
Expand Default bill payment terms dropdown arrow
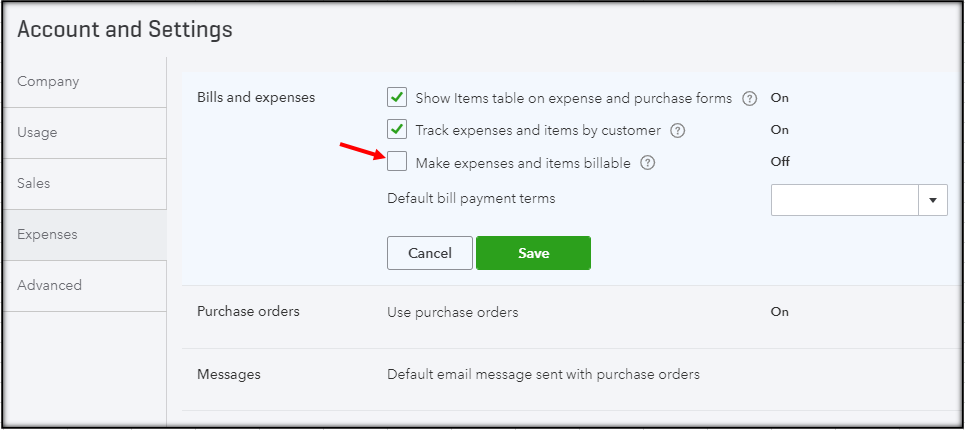933,200
